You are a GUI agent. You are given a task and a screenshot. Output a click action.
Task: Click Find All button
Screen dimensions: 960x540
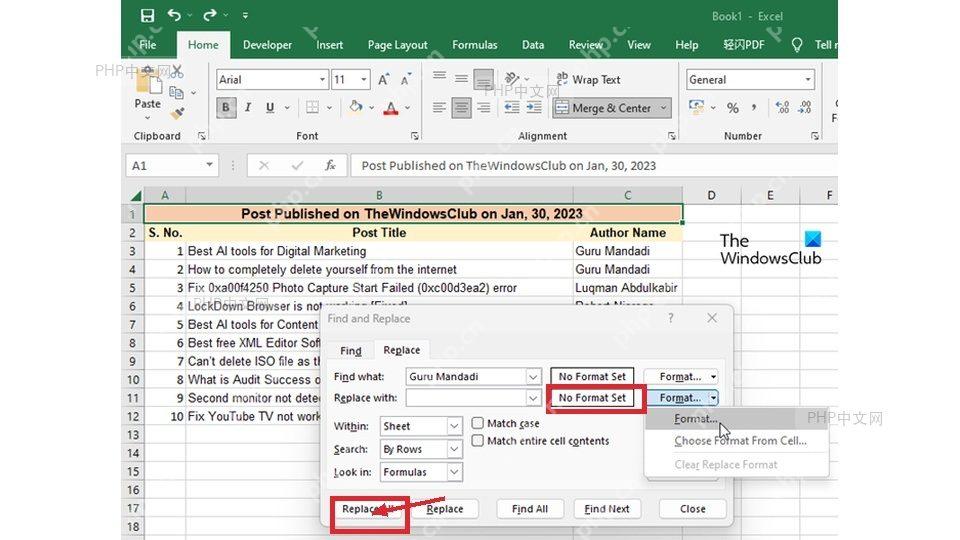tap(530, 509)
